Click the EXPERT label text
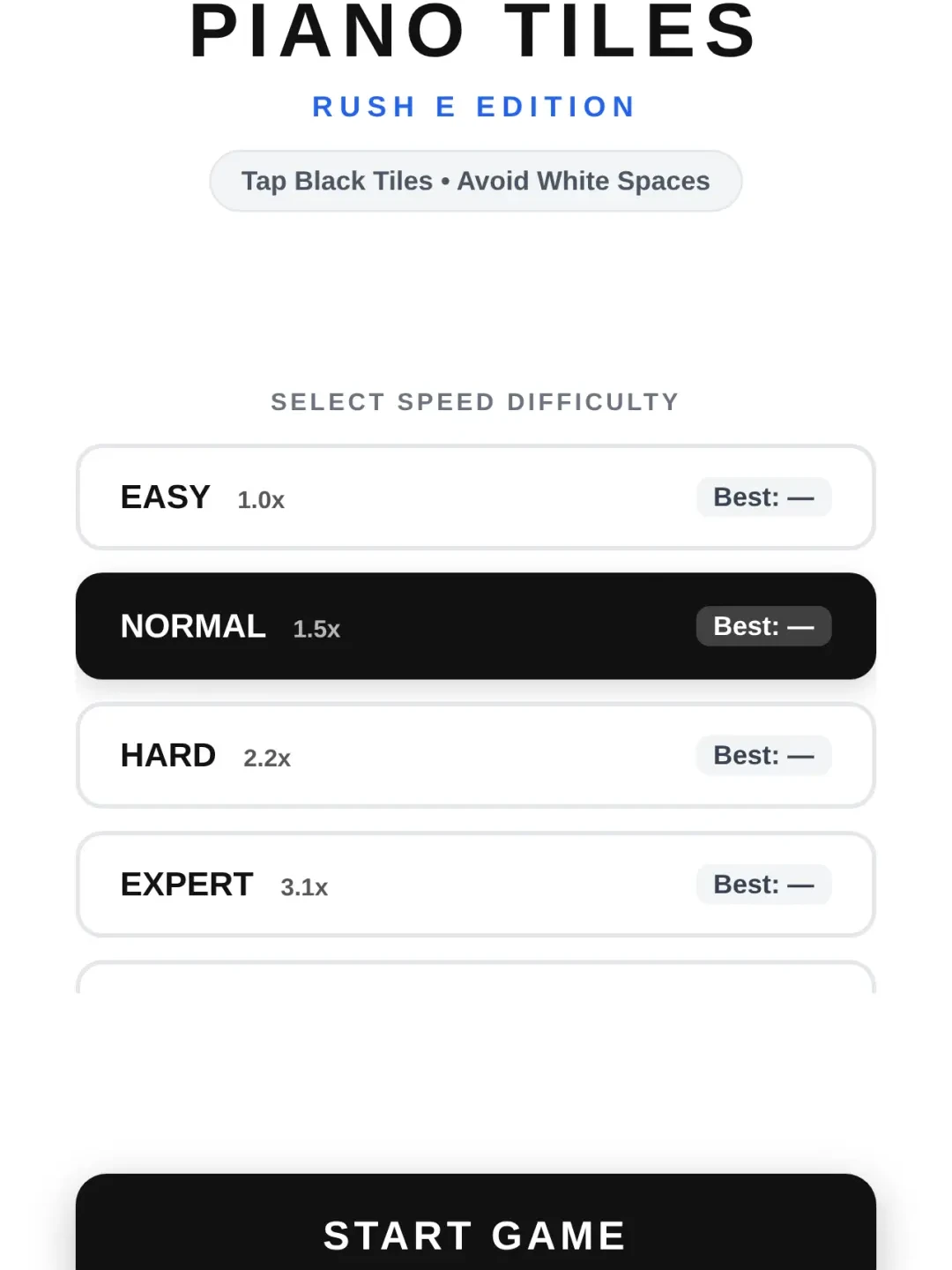Screen dimensions: 952x1270 tap(187, 885)
